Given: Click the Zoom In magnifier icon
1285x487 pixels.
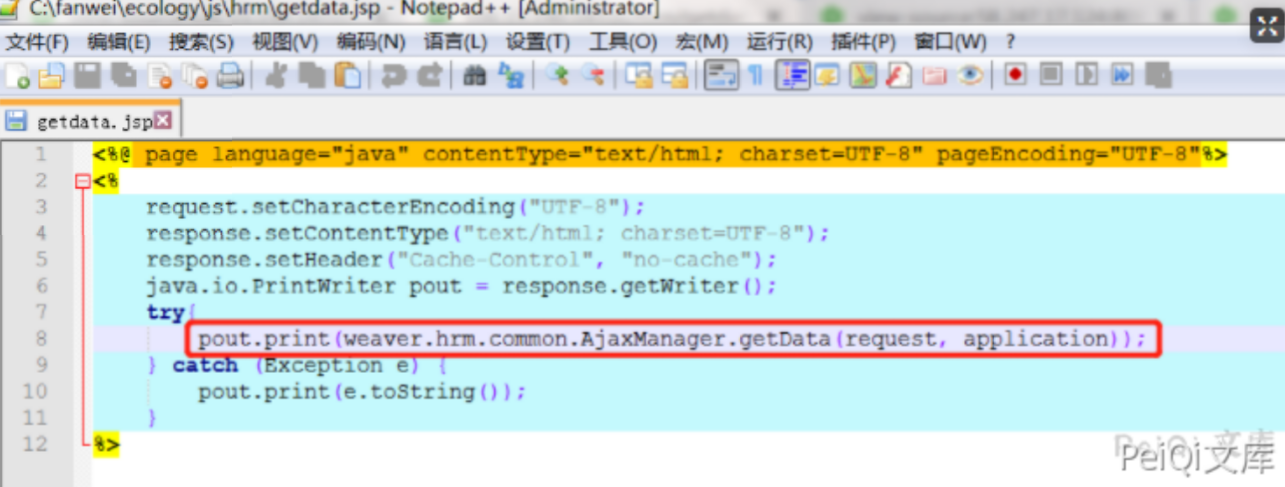Looking at the screenshot, I should pos(557,76).
